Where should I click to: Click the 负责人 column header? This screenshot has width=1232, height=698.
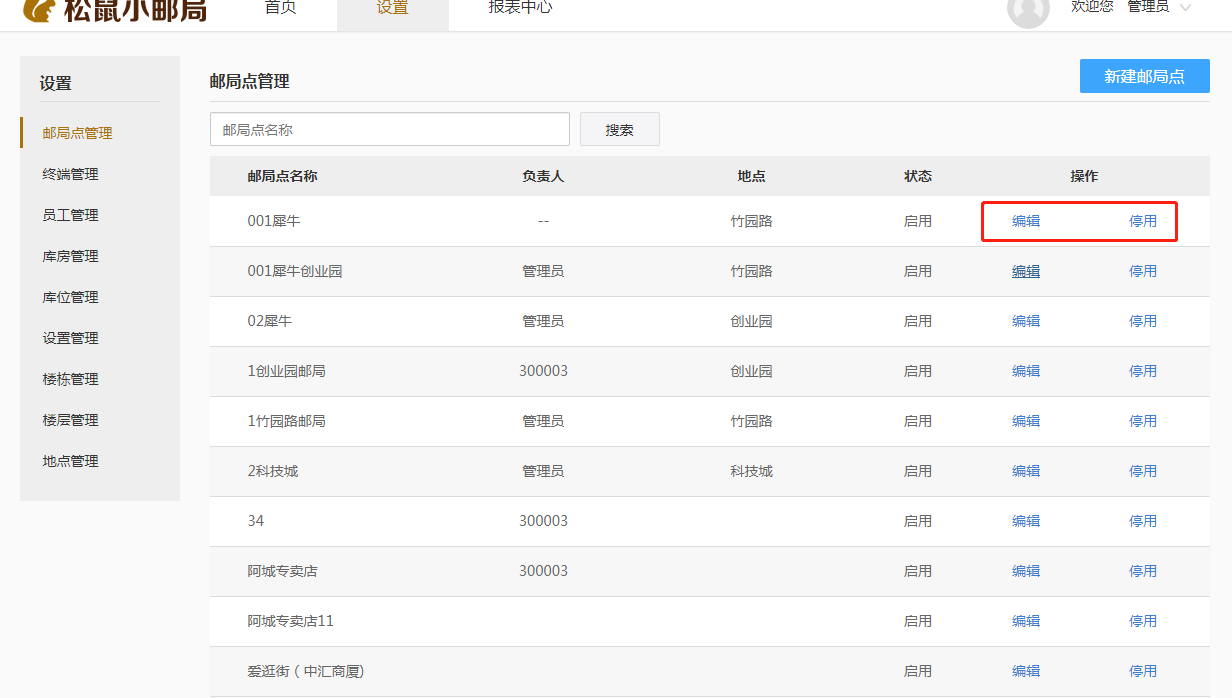pyautogui.click(x=543, y=176)
